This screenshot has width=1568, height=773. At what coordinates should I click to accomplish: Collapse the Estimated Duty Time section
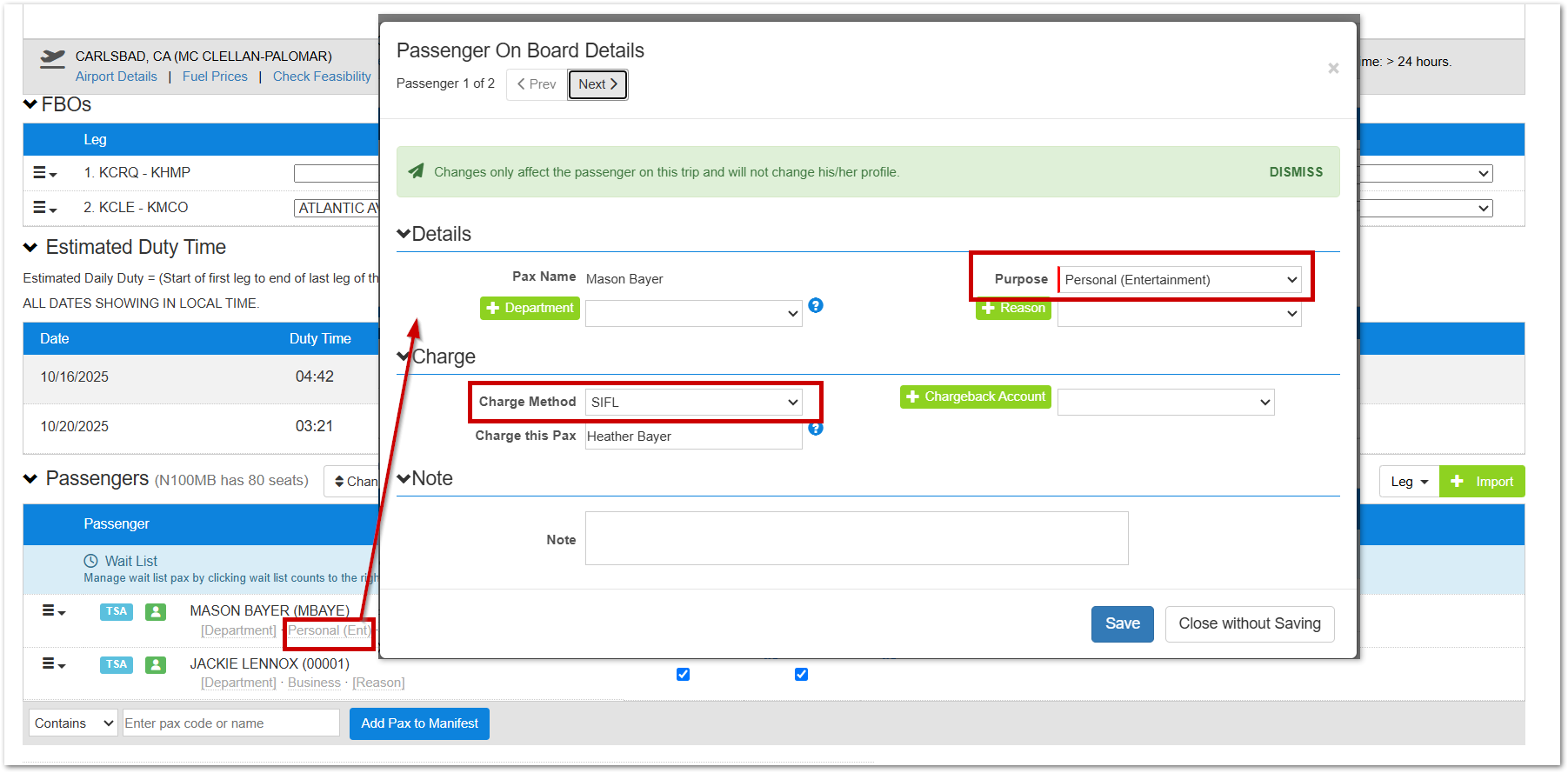click(x=30, y=248)
